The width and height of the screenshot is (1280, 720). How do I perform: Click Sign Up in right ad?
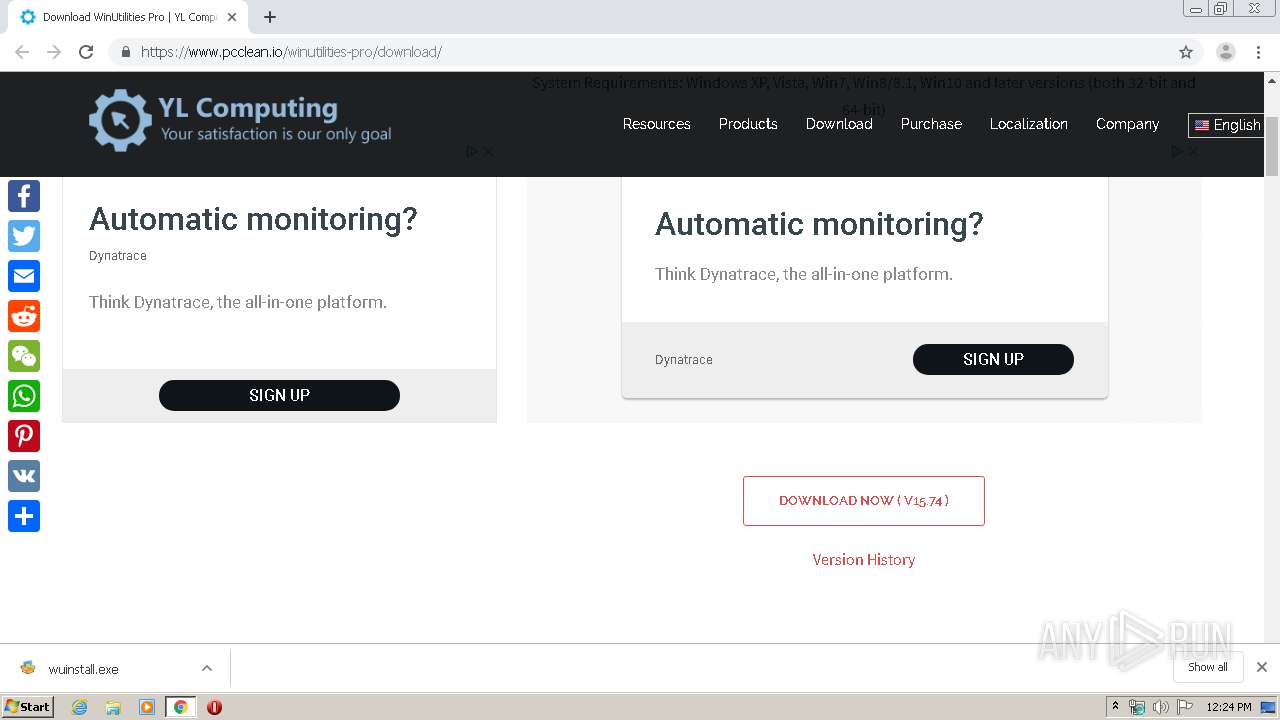tap(993, 359)
